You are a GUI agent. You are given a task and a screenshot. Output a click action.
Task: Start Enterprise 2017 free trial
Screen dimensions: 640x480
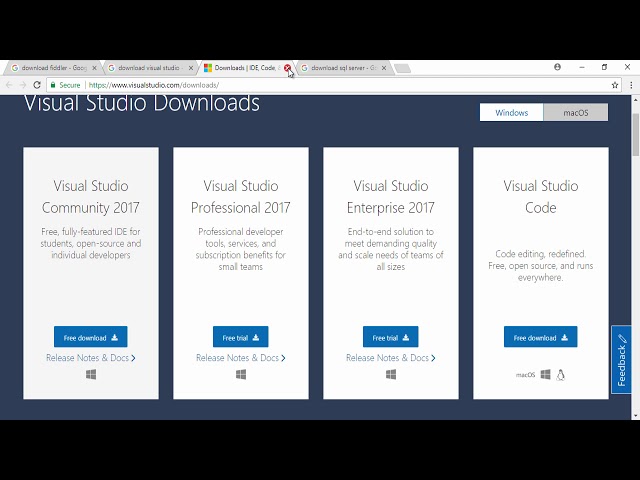click(x=391, y=337)
